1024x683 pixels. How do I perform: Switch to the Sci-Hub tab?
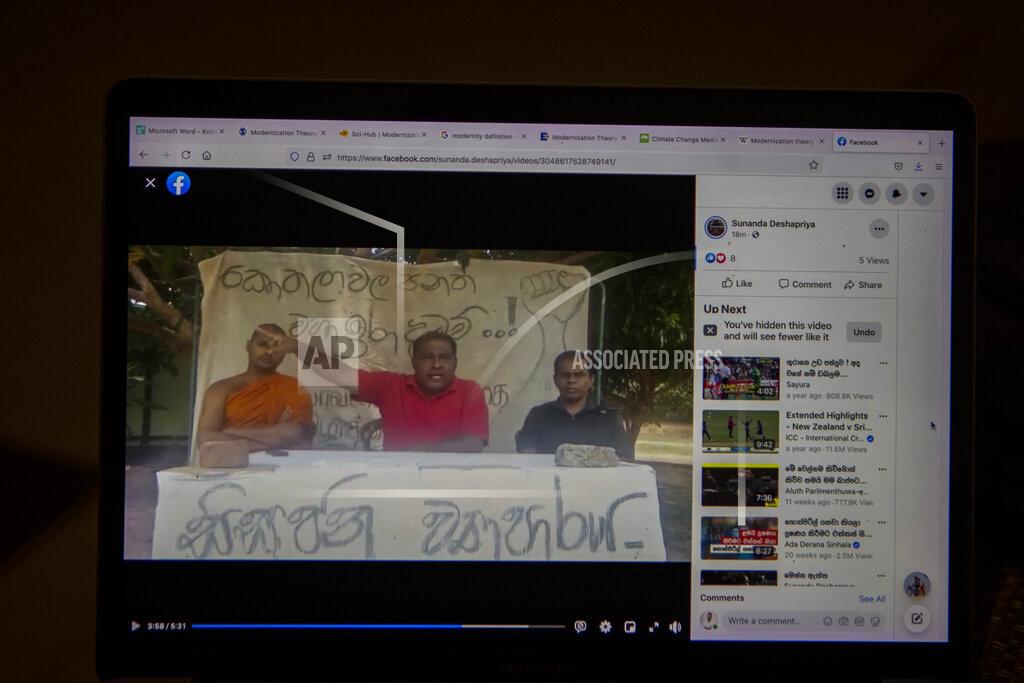tap(383, 134)
